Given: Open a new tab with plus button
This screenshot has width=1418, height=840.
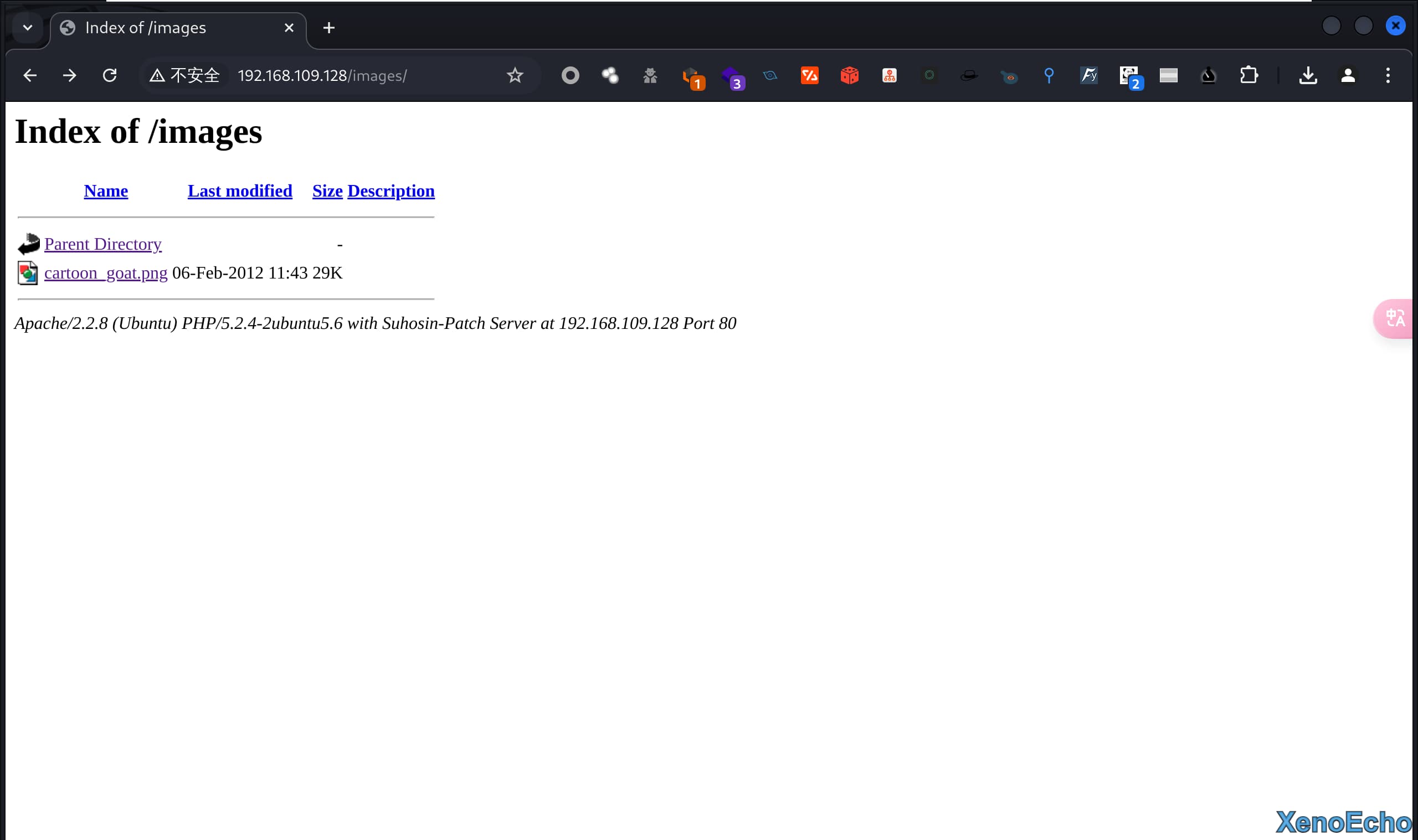Looking at the screenshot, I should pyautogui.click(x=329, y=28).
